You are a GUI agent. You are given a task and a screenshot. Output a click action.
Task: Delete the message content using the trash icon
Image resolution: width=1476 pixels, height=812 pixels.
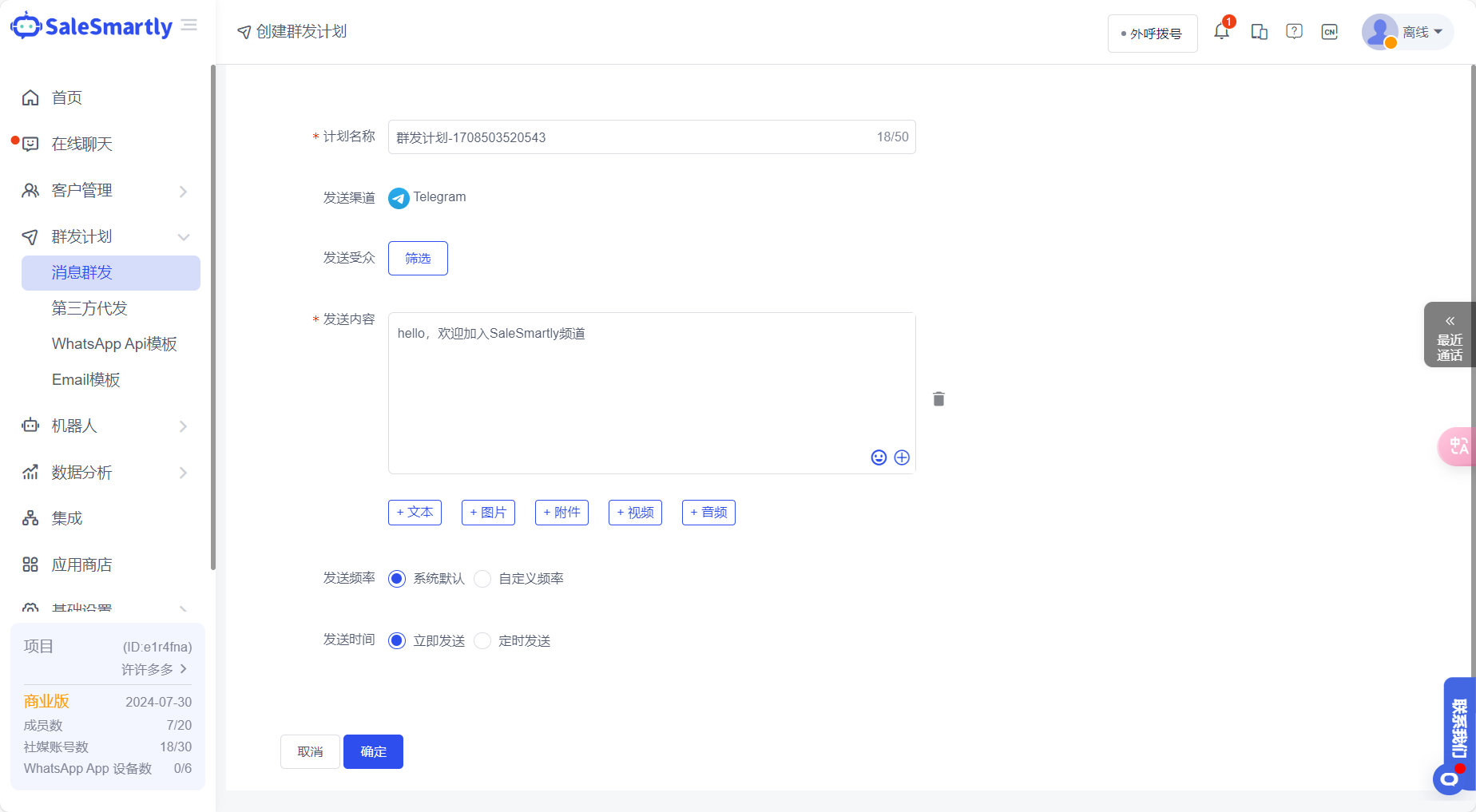click(938, 398)
